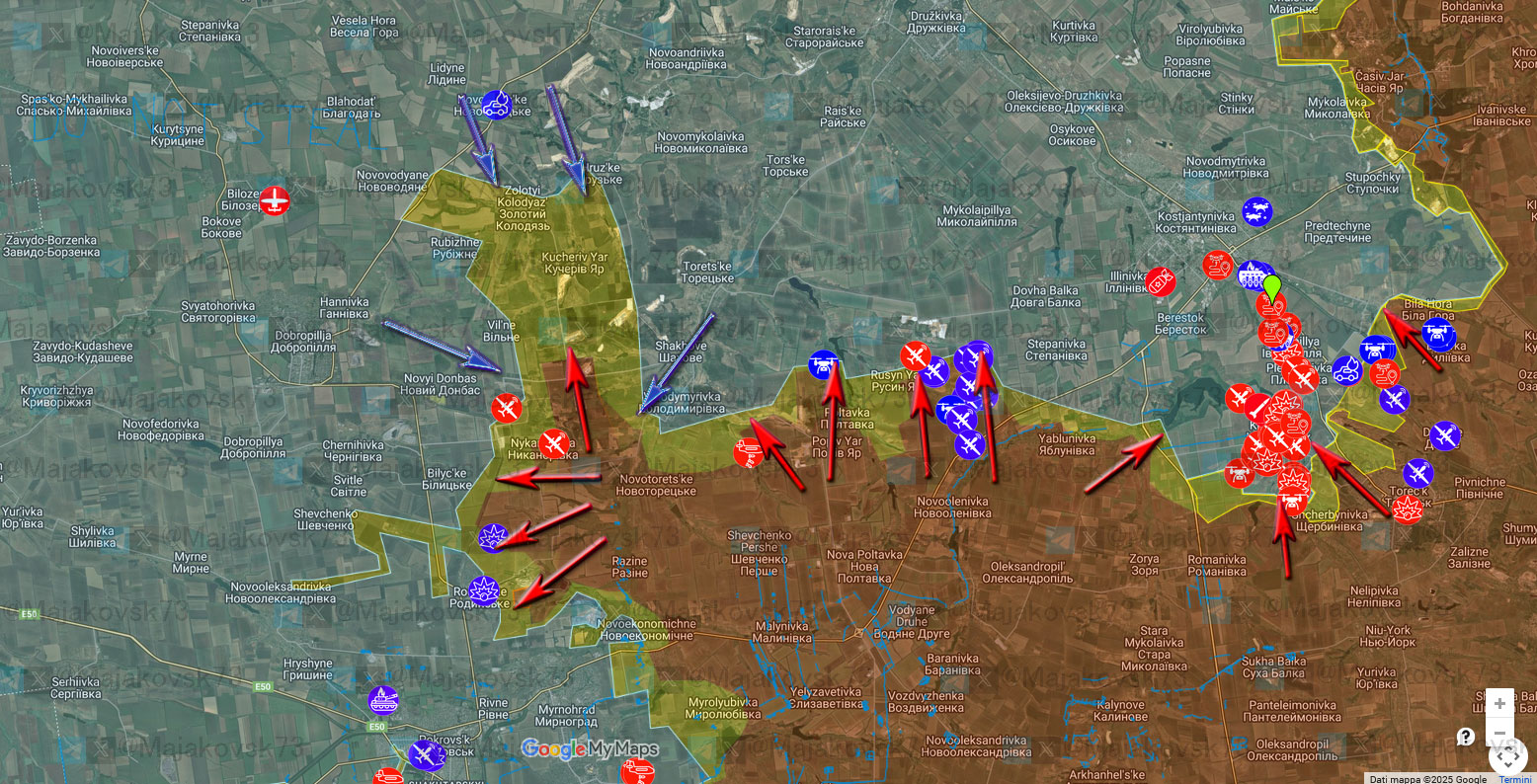Open the red bomber marker near Volodymyrivka

point(748,452)
